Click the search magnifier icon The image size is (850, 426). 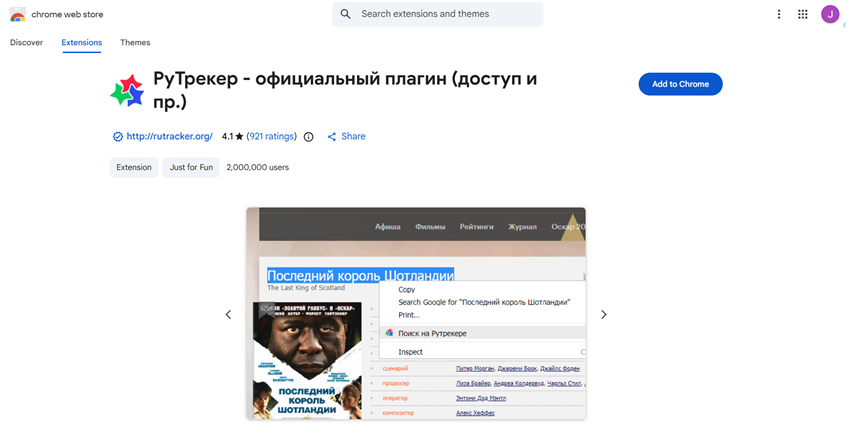click(345, 14)
